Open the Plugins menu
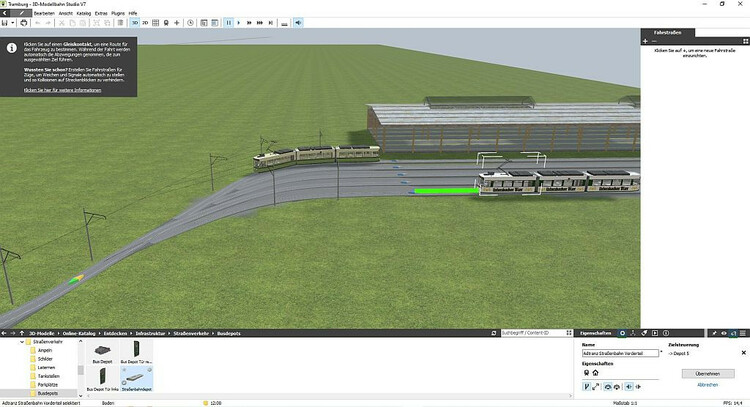The width and height of the screenshot is (750, 407). pyautogui.click(x=117, y=12)
